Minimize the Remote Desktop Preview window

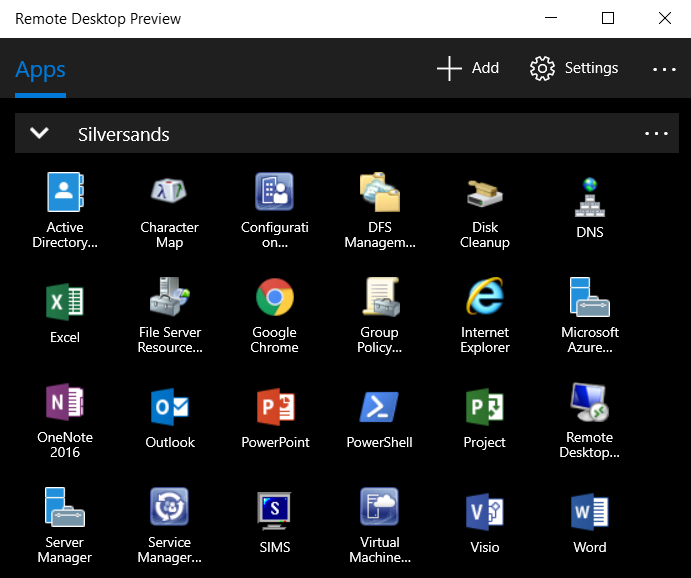tap(551, 18)
